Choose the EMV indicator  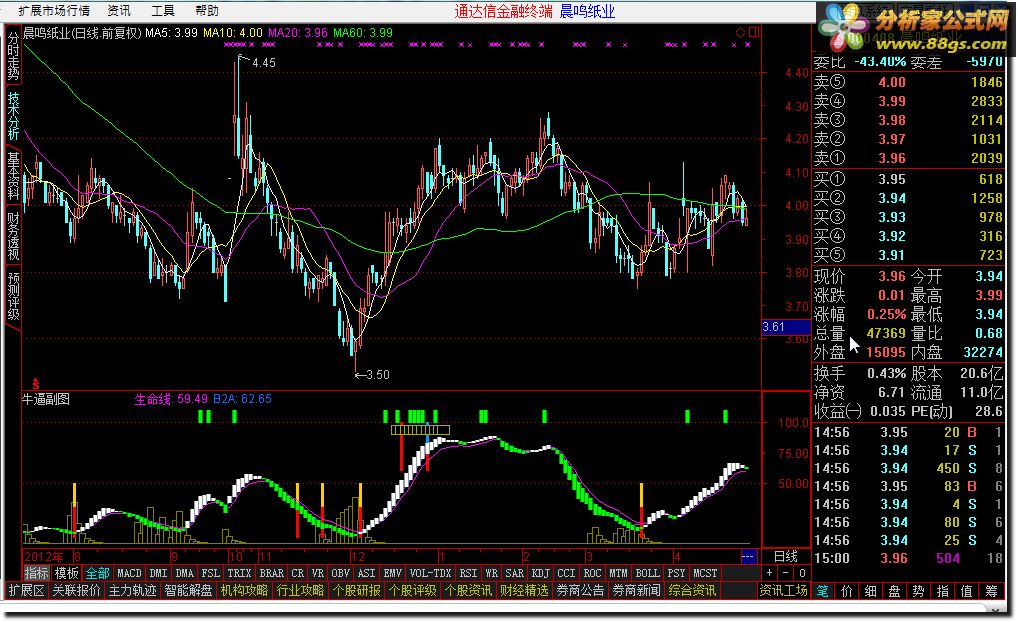tap(392, 573)
